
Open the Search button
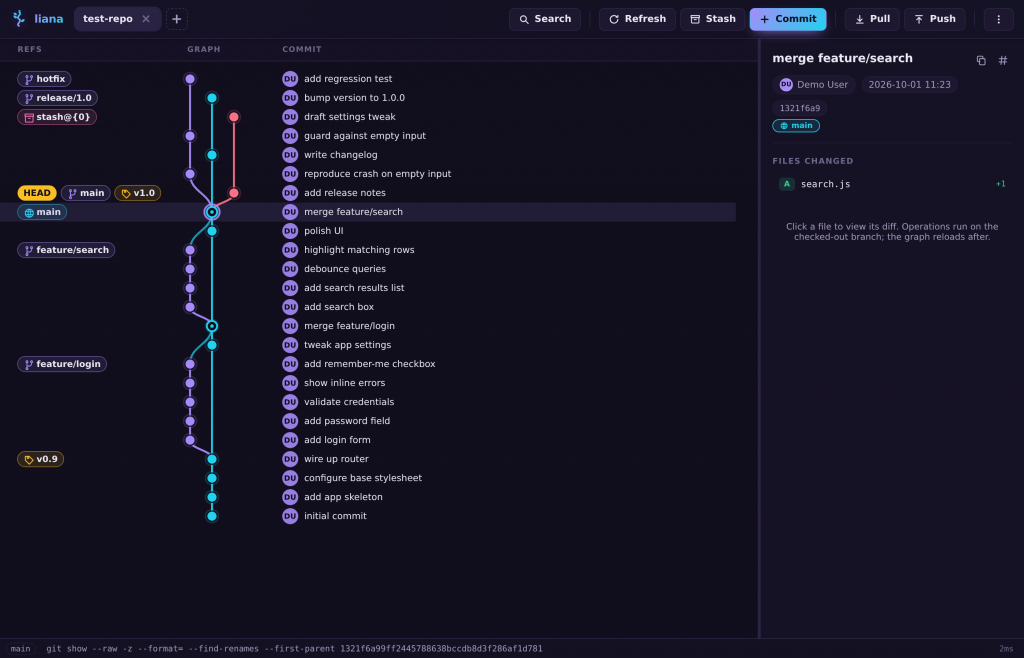[545, 19]
